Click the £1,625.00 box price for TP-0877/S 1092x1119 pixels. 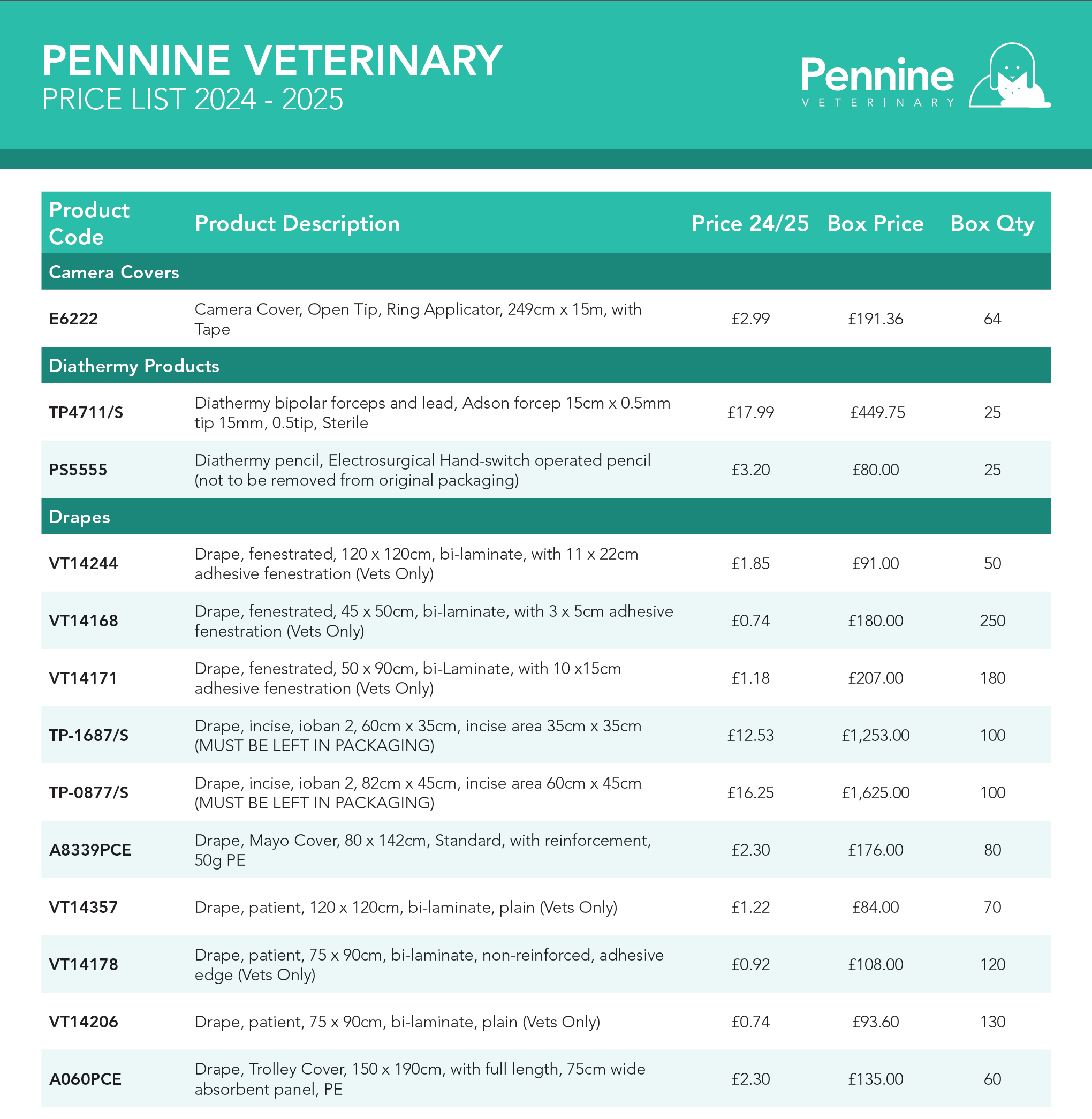(875, 792)
